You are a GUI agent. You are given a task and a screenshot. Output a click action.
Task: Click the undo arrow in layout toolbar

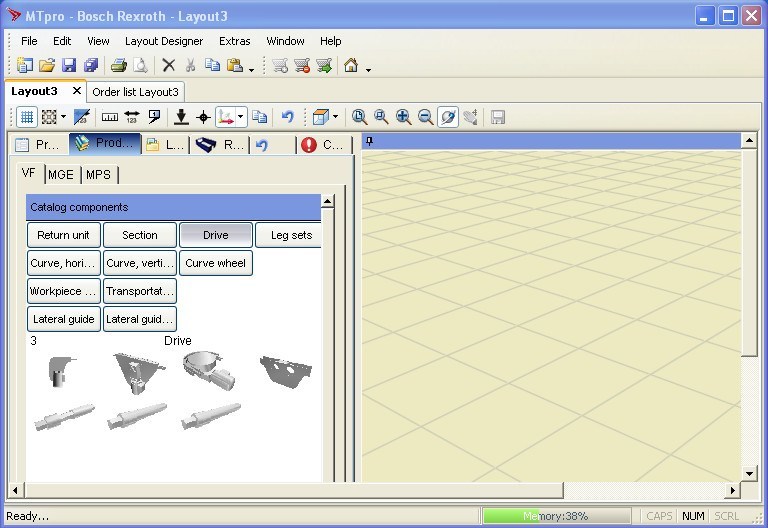pyautogui.click(x=288, y=117)
